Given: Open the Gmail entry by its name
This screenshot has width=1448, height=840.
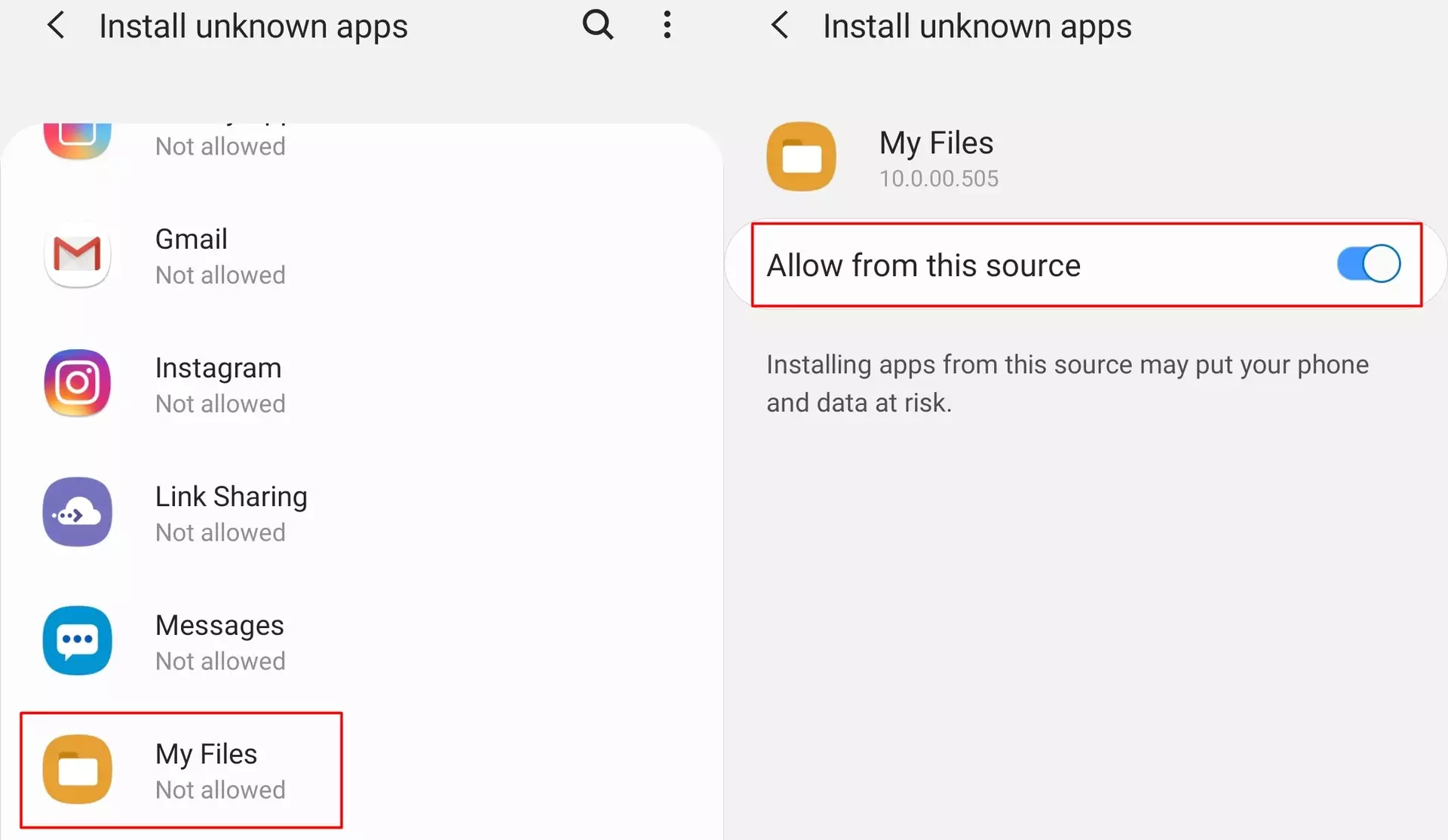Looking at the screenshot, I should tap(191, 239).
